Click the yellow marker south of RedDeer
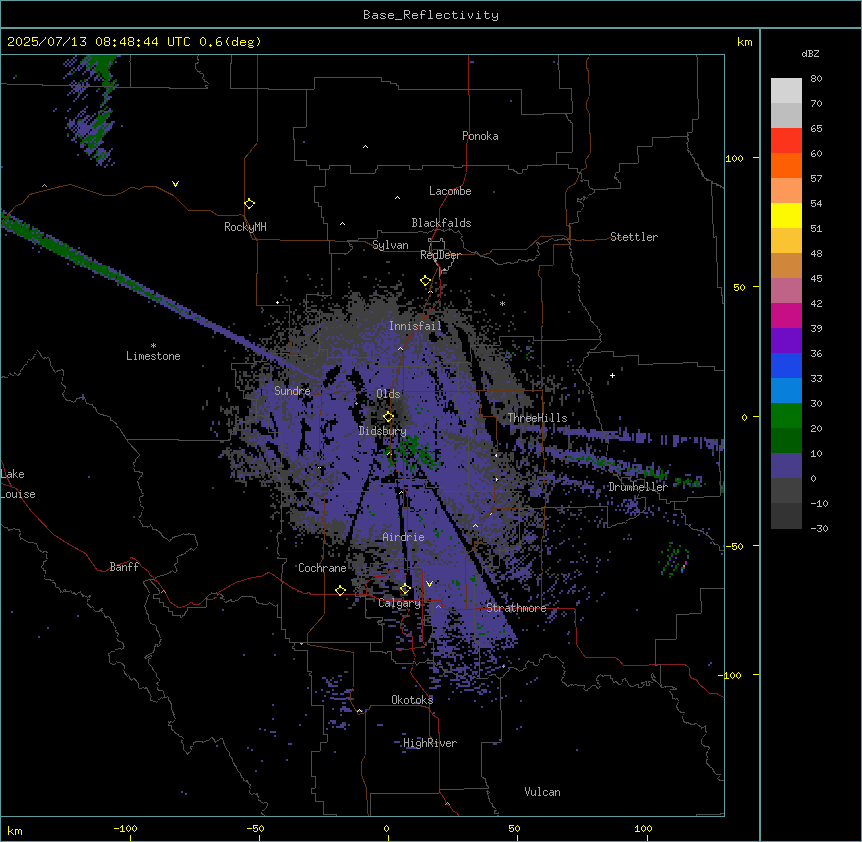Image resolution: width=862 pixels, height=842 pixels. 425,281
